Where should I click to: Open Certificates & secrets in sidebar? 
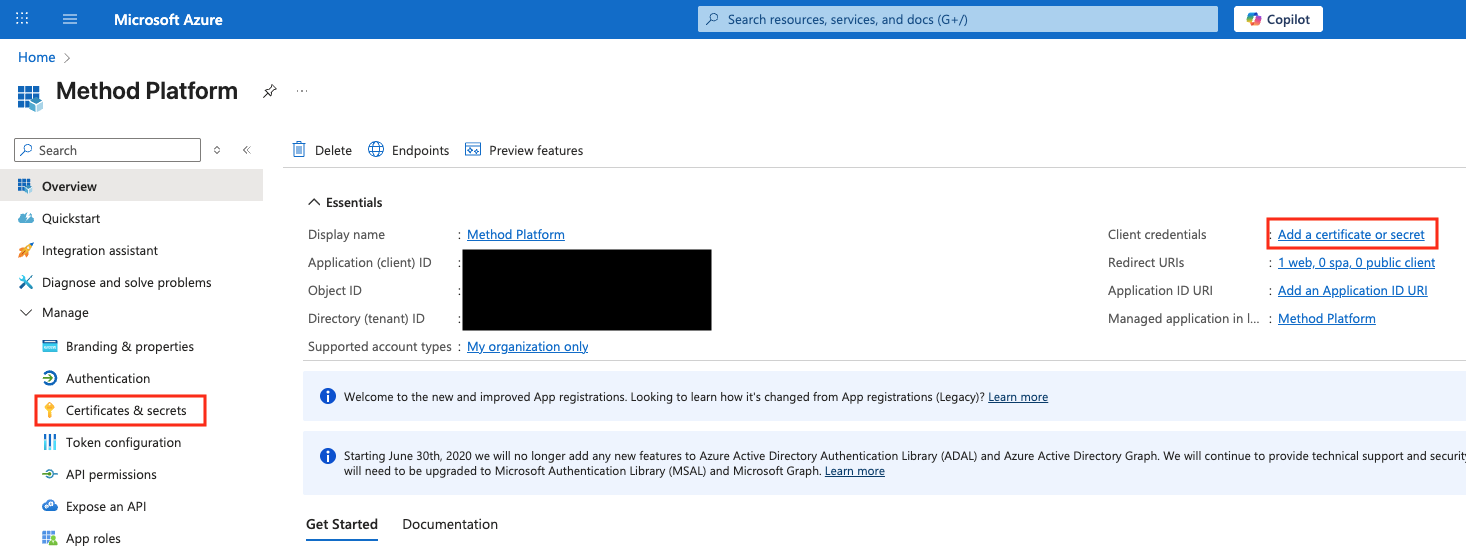coord(125,410)
